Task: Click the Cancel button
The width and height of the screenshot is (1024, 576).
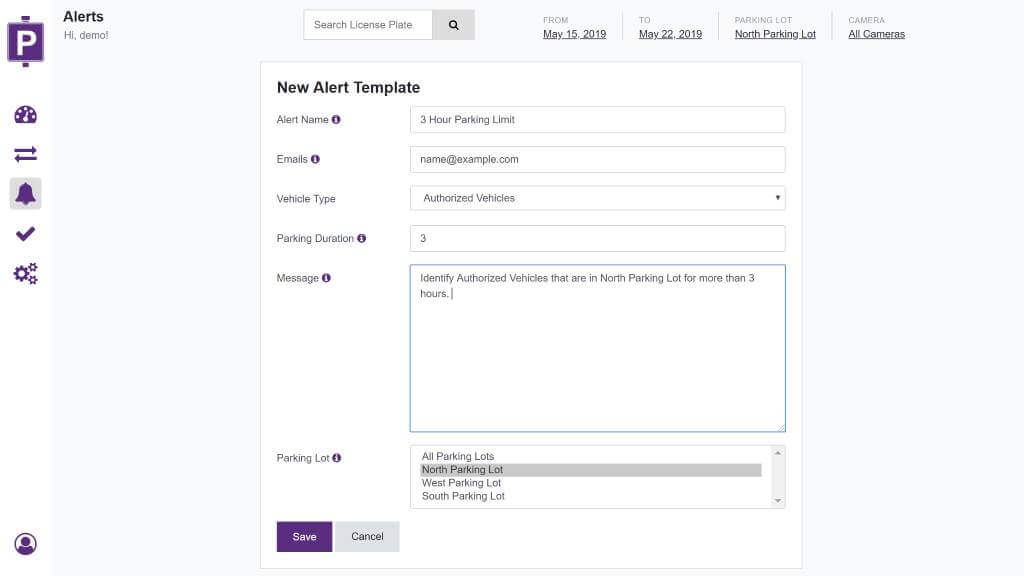Action: pyautogui.click(x=367, y=537)
